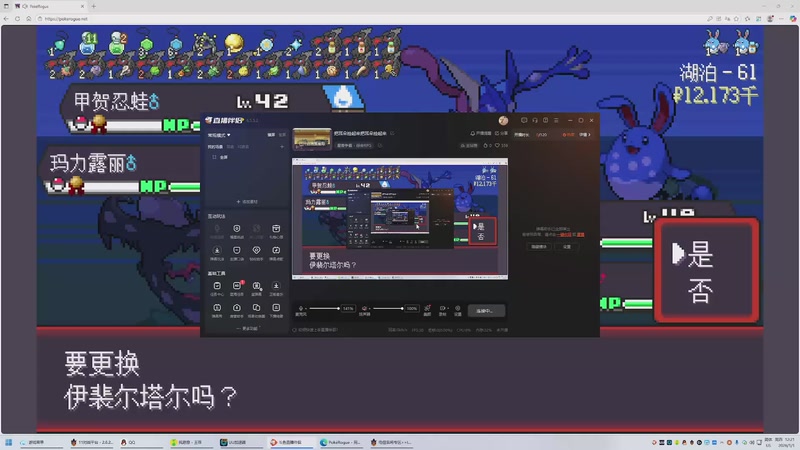Click the copy-pages icon in 基础工具 section
The height and width of the screenshot is (450, 800).
[256, 310]
